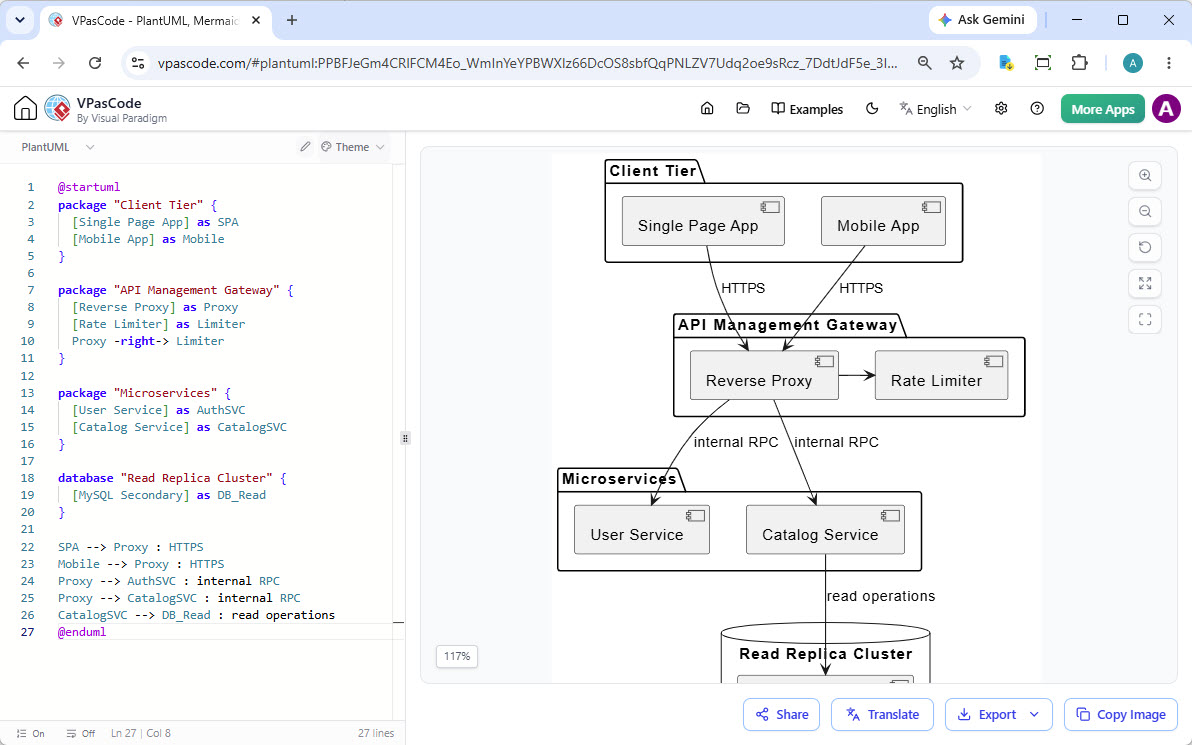
Task: Reset the diagram view
Action: click(1145, 247)
